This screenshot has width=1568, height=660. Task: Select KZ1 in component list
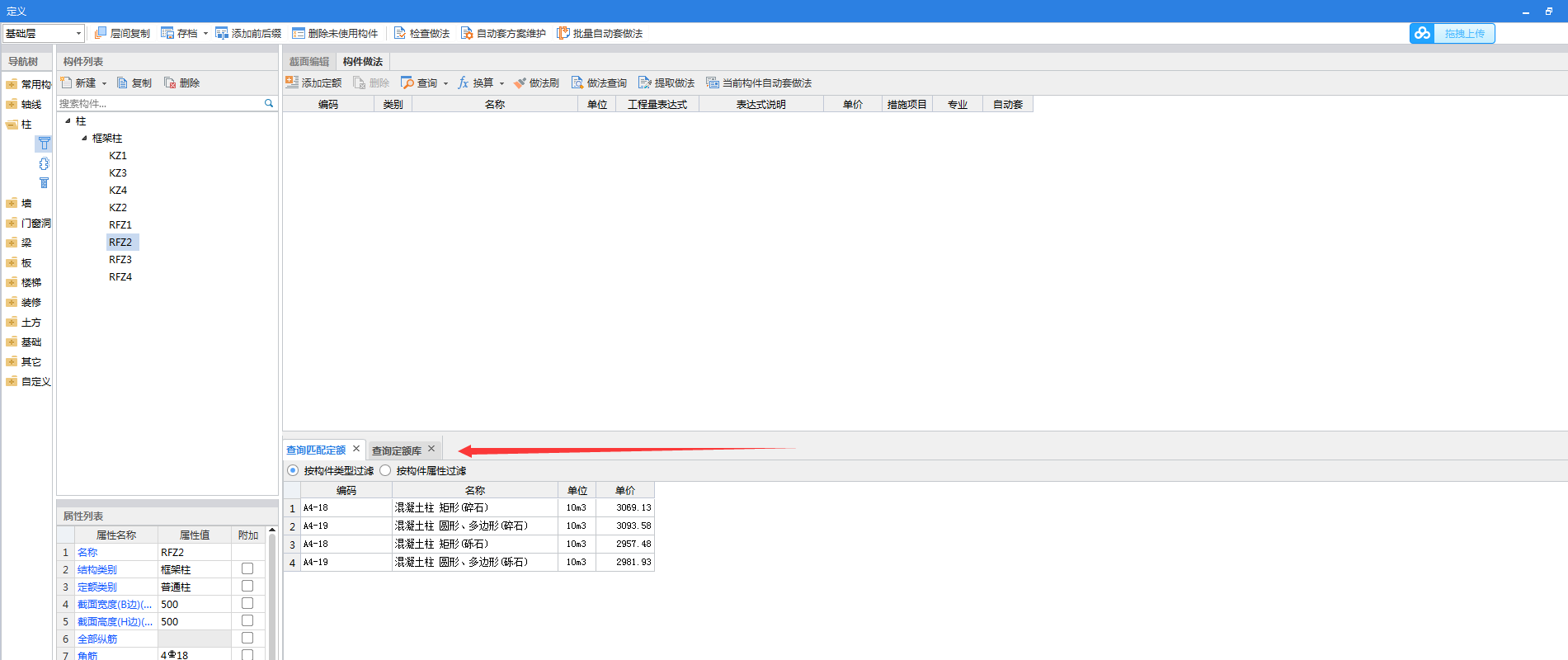118,155
